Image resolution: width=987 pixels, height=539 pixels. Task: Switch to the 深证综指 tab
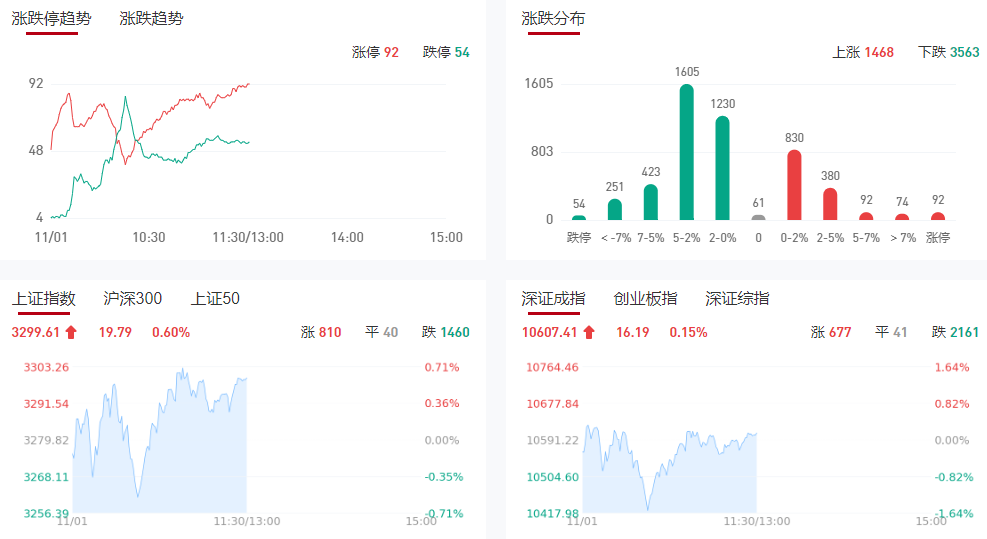tap(737, 298)
